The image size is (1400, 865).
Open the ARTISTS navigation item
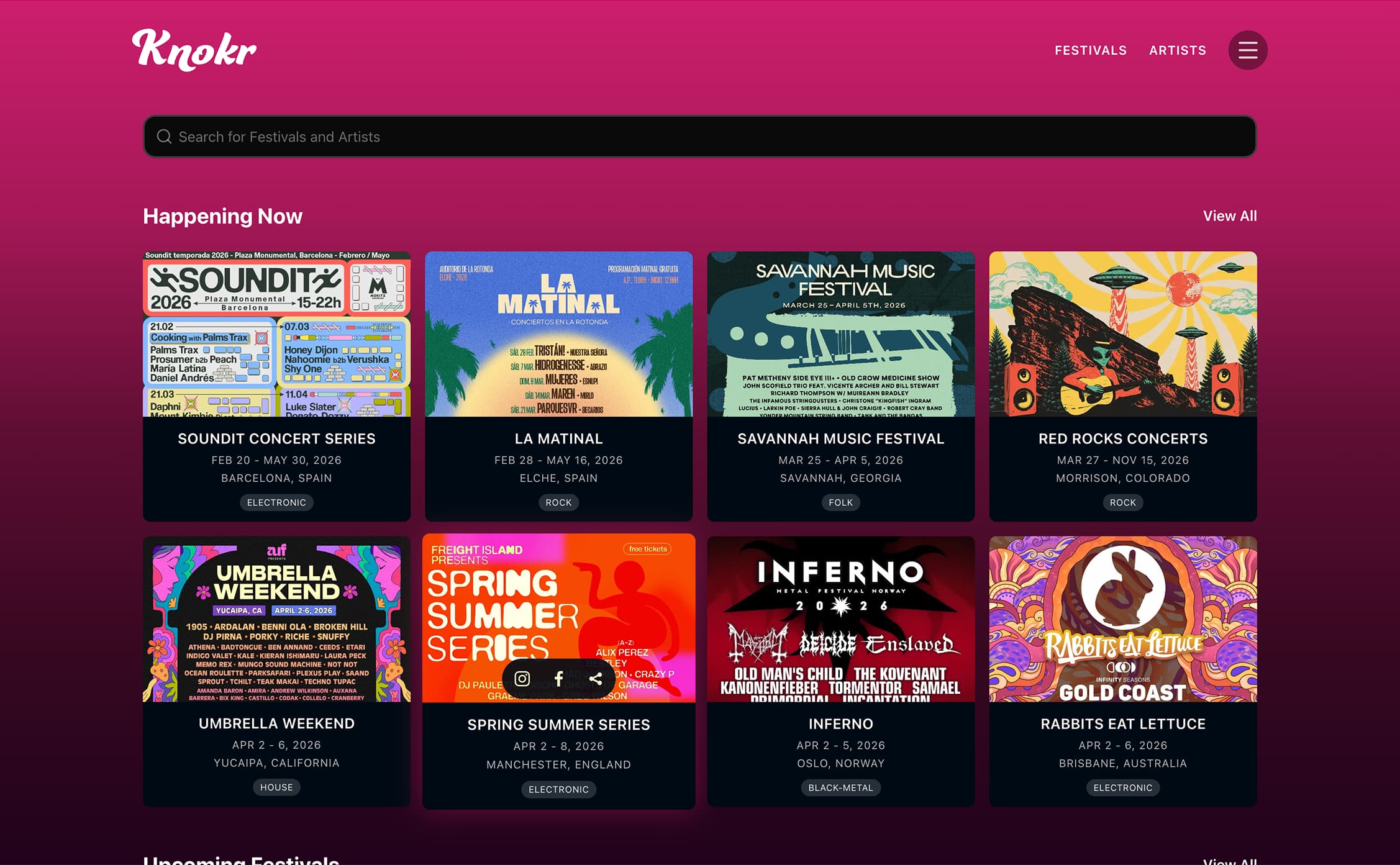click(x=1177, y=50)
